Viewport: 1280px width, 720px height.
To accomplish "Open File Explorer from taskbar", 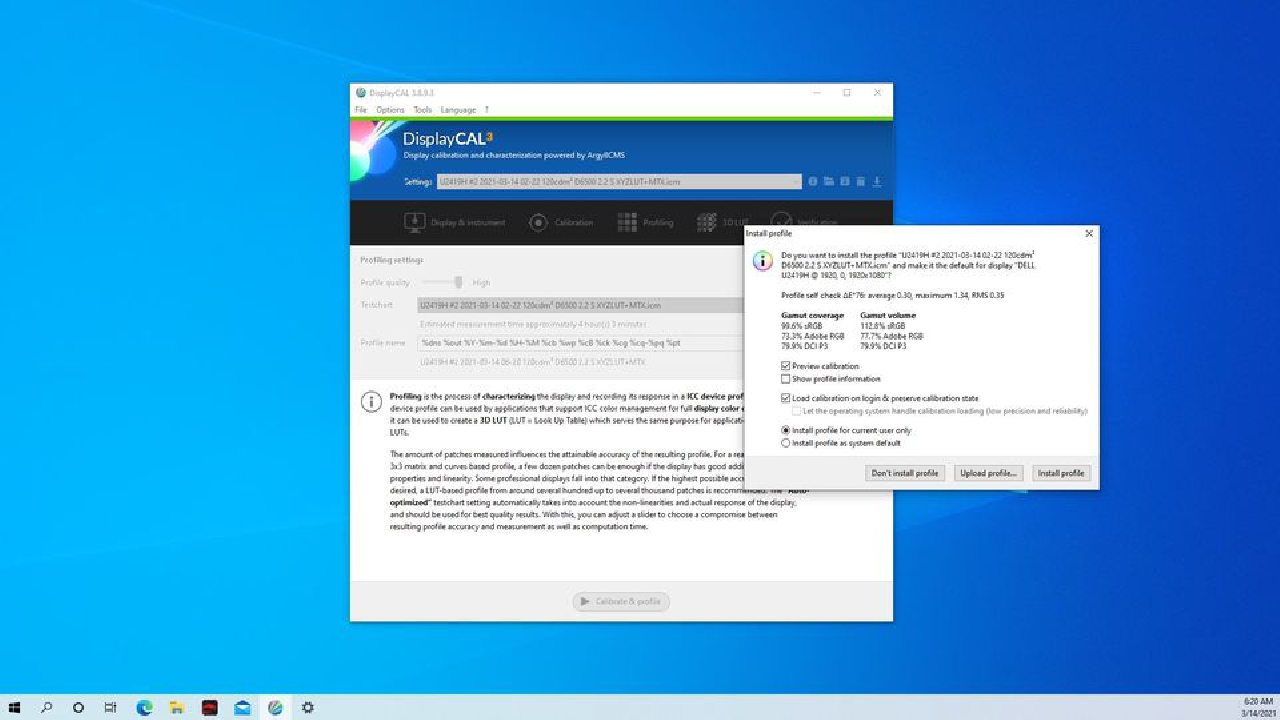I will click(x=176, y=707).
